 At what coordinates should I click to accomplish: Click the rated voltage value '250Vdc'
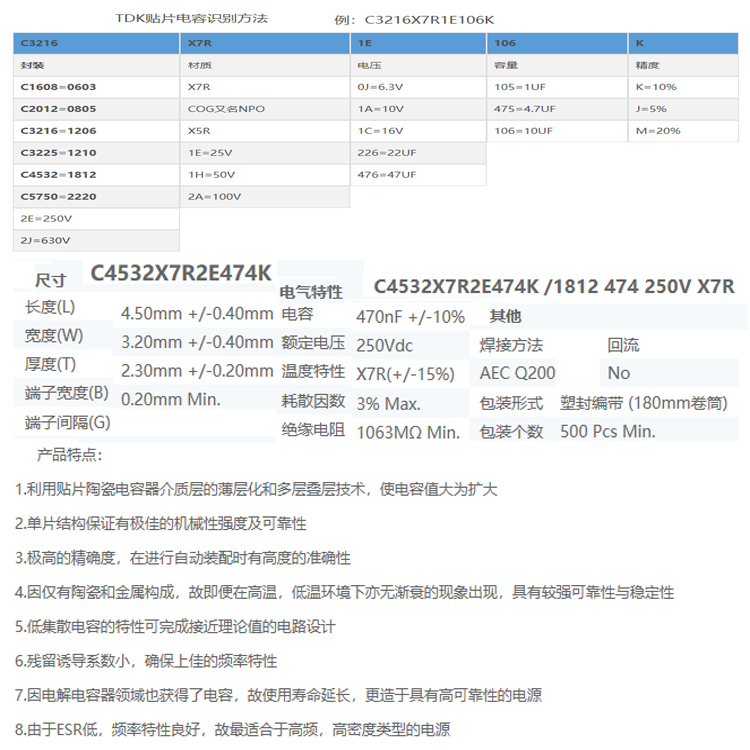pyautogui.click(x=385, y=346)
